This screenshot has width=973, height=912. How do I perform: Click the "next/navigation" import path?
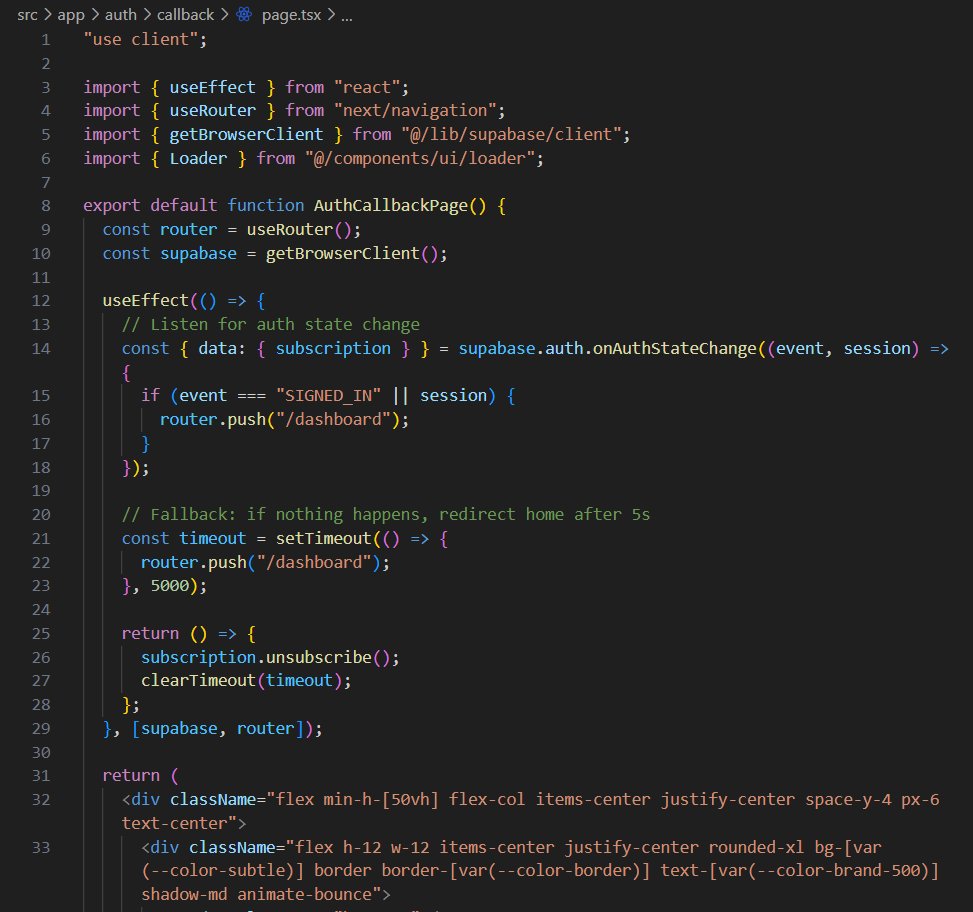415,110
